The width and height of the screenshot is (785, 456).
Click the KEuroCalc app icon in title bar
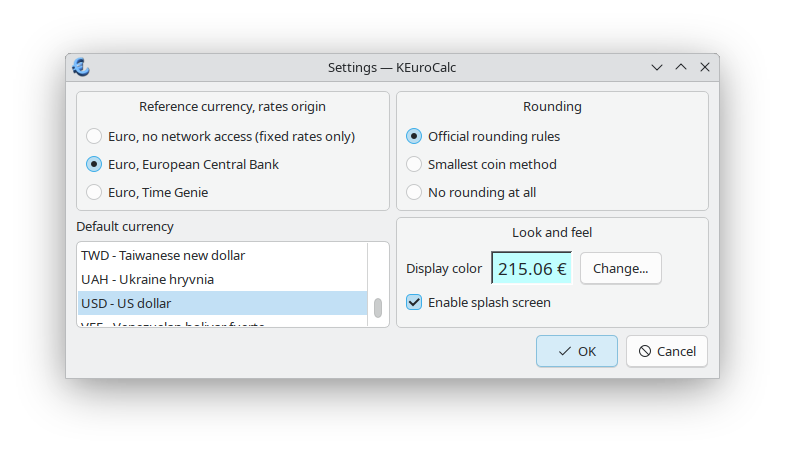coord(81,68)
